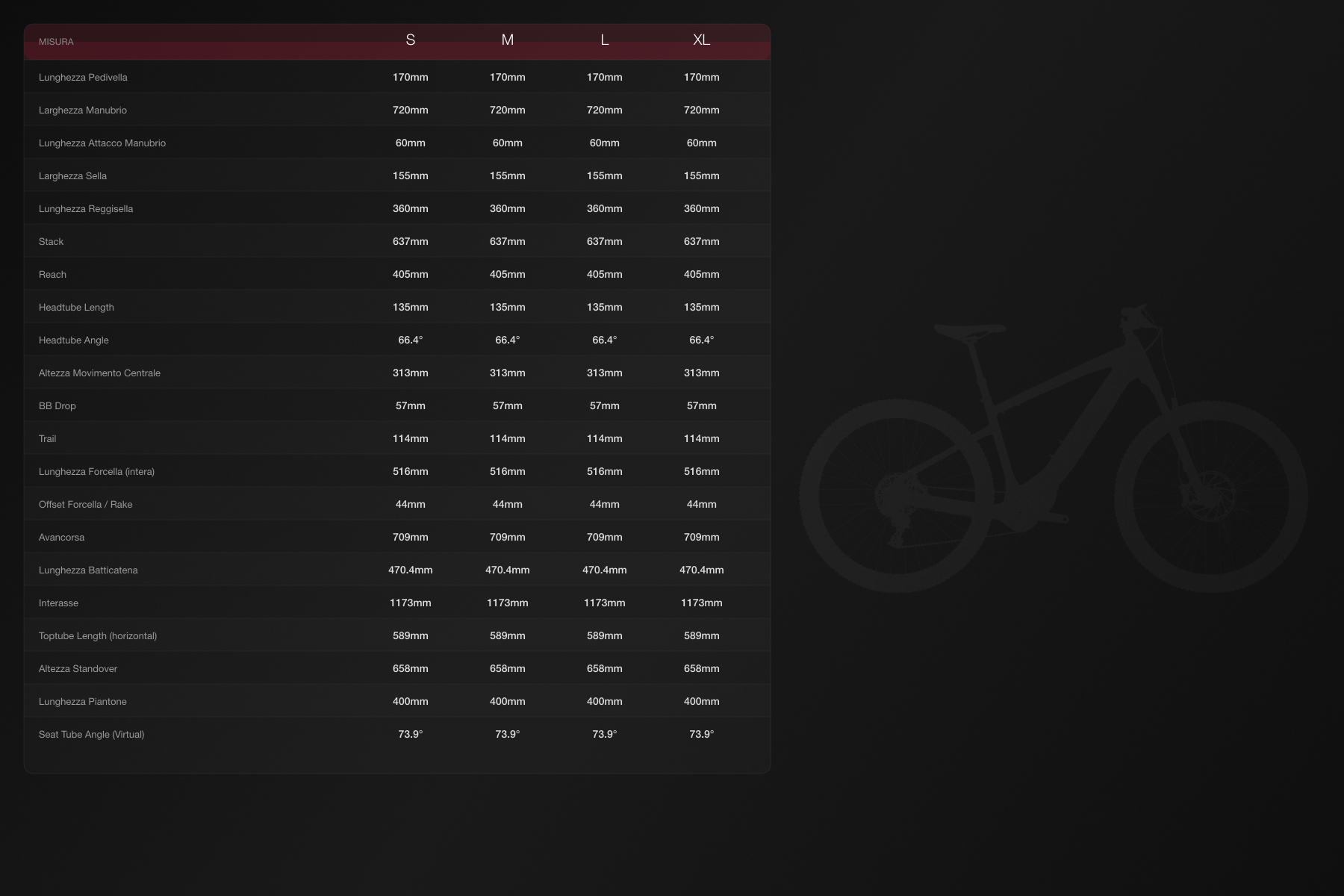
Task: Click the Seat Tube Angle (Virtual) row label
Action: tap(91, 735)
